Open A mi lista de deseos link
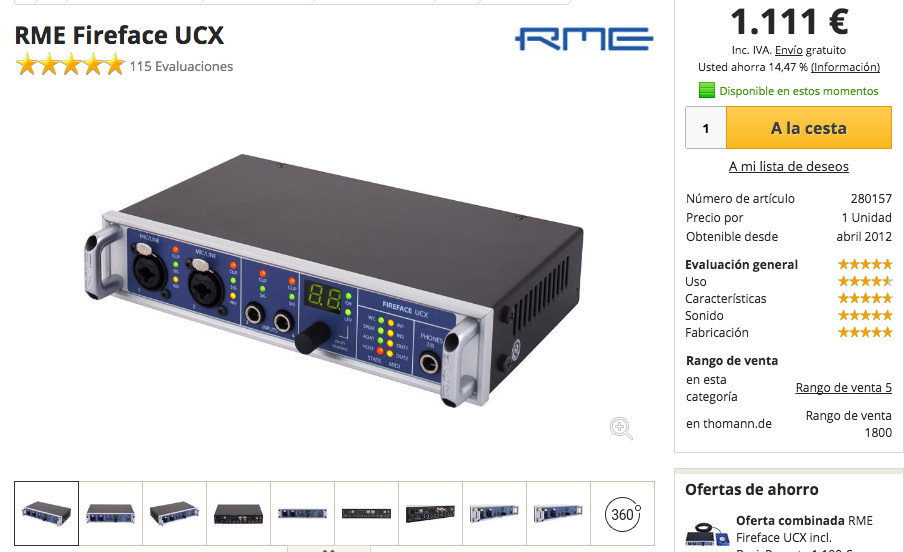The image size is (904, 552). [789, 167]
